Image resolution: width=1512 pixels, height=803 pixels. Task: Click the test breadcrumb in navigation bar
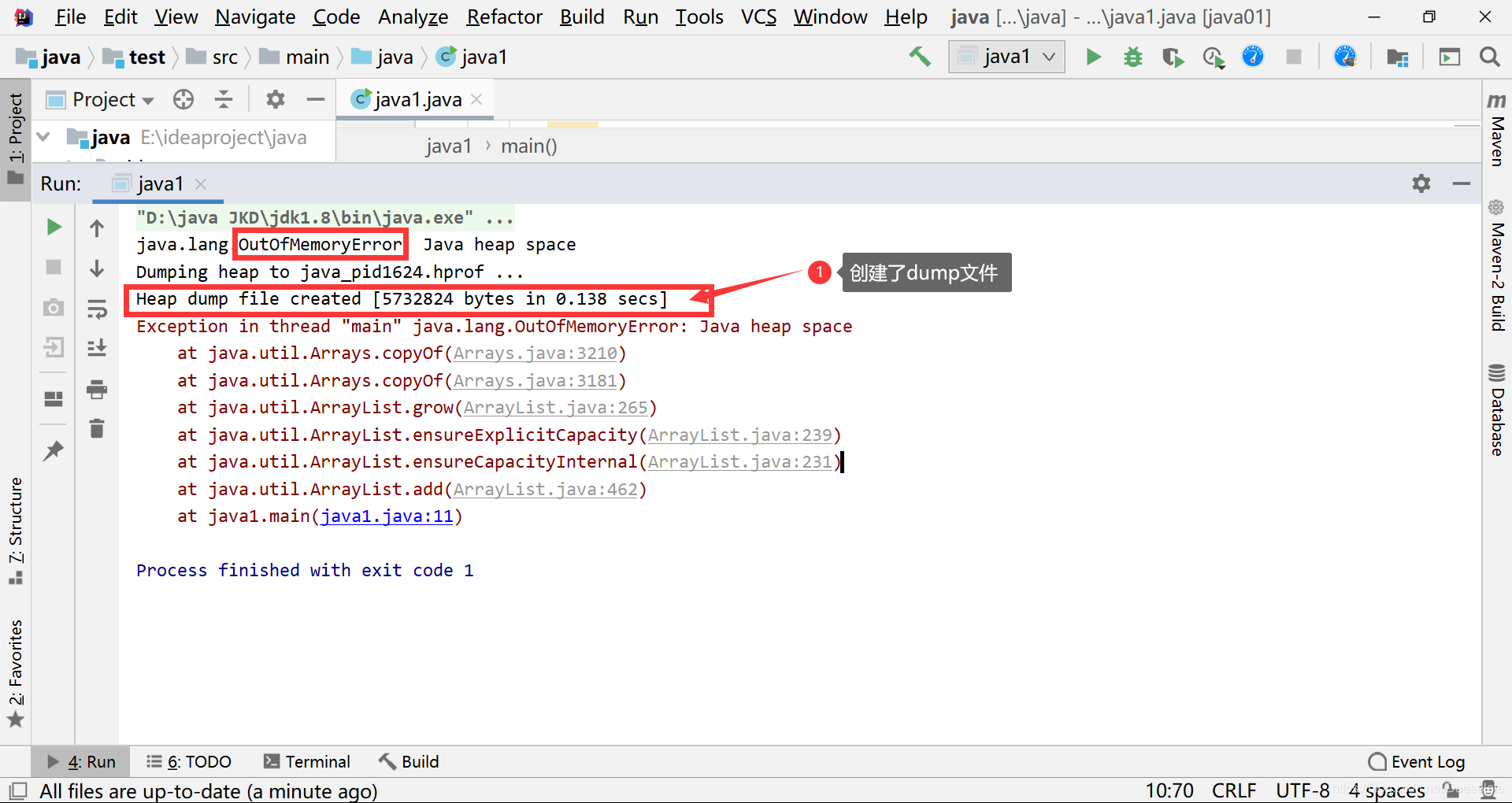tap(135, 57)
